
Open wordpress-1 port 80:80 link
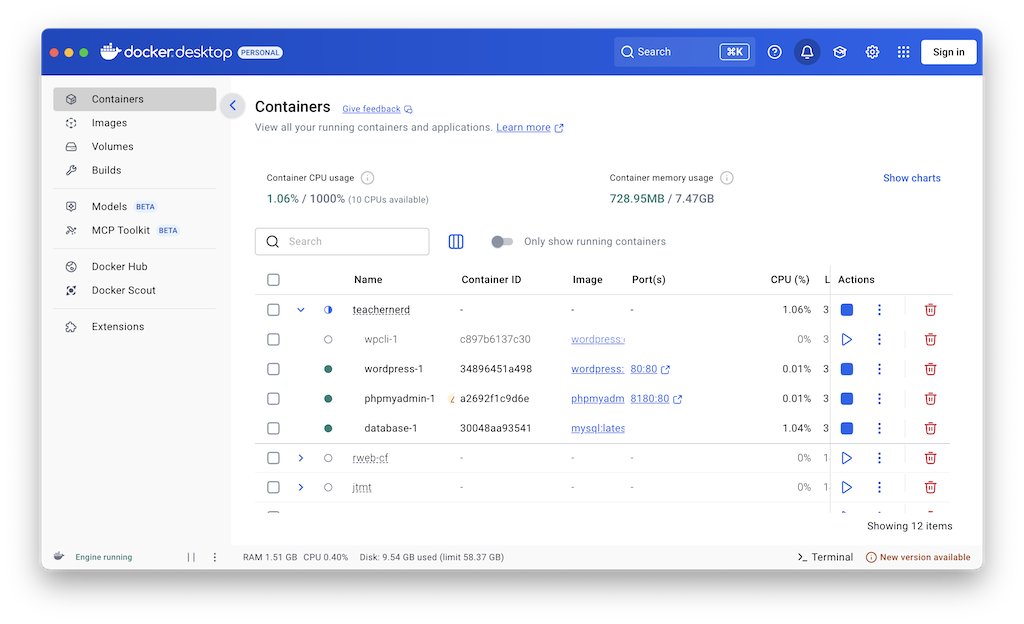[x=650, y=369]
